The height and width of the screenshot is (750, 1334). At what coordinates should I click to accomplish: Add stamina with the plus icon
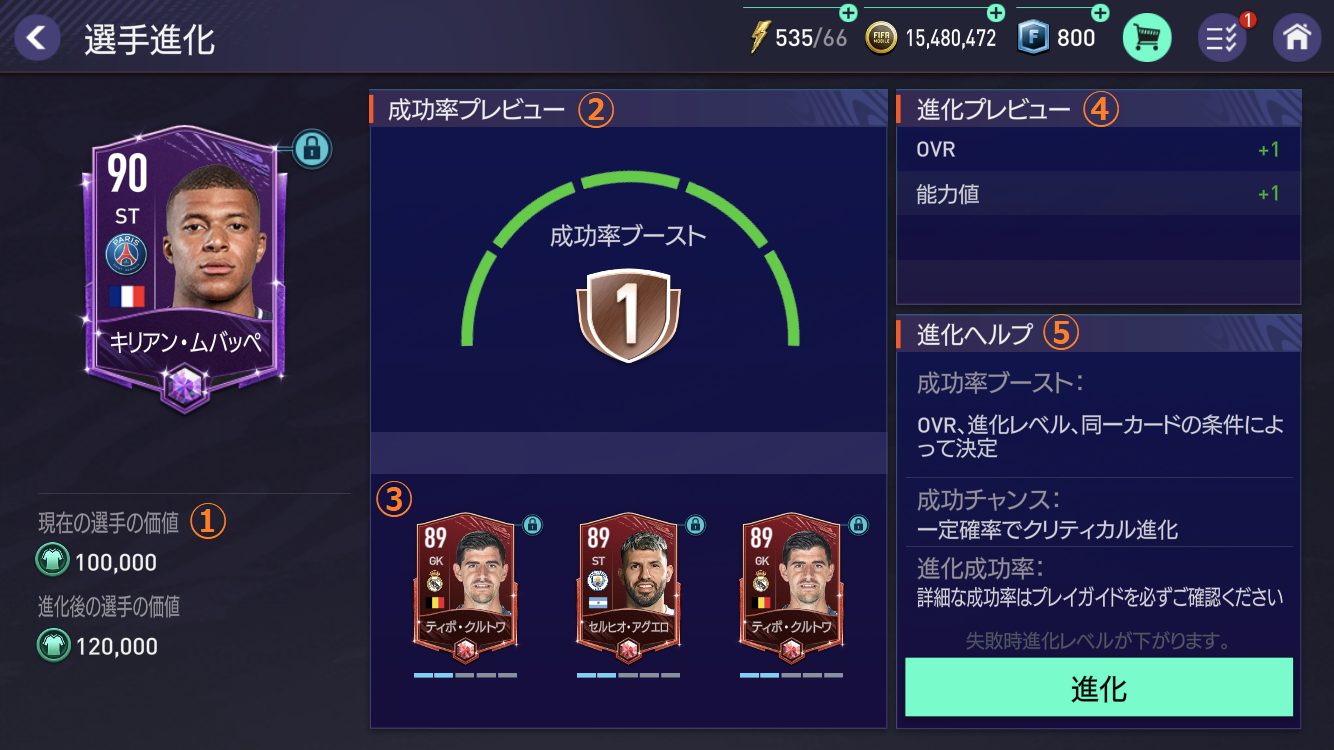coord(848,13)
